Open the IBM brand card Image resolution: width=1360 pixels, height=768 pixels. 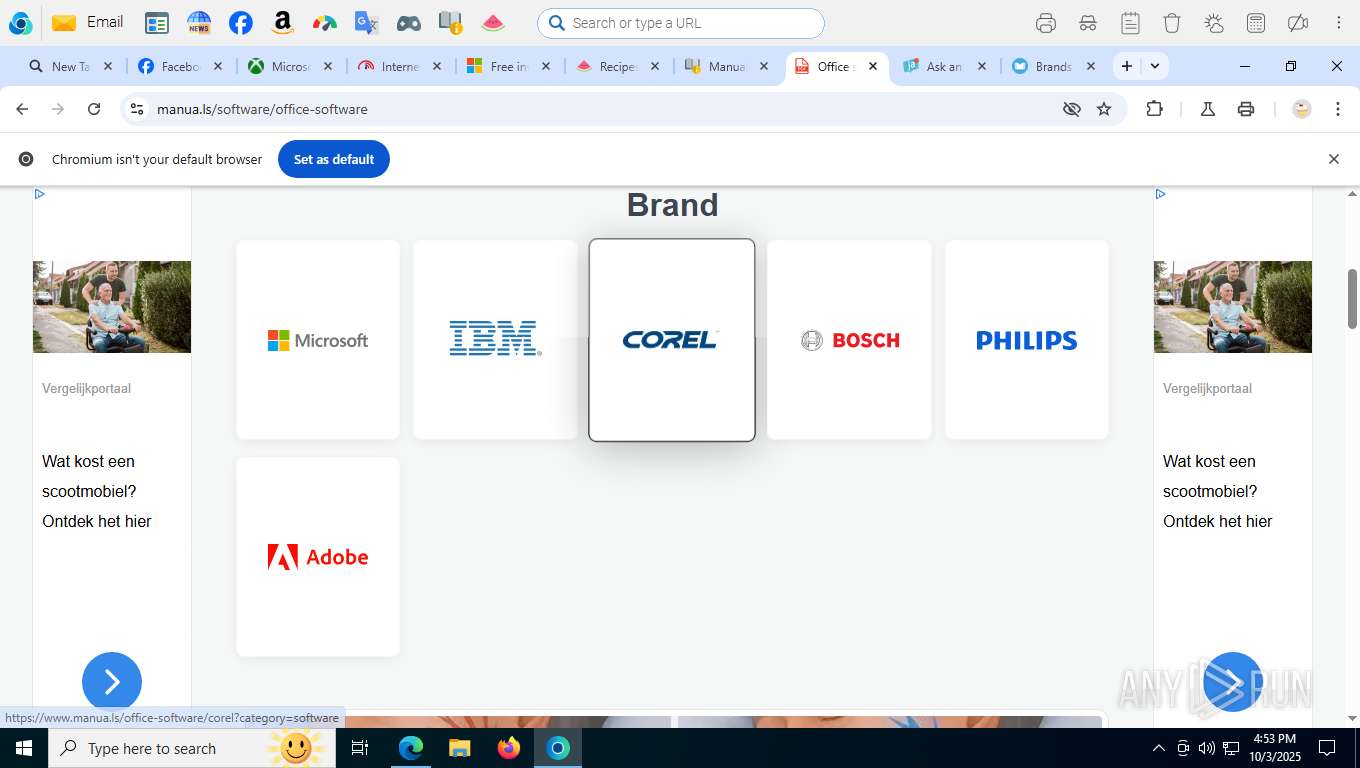pos(495,340)
